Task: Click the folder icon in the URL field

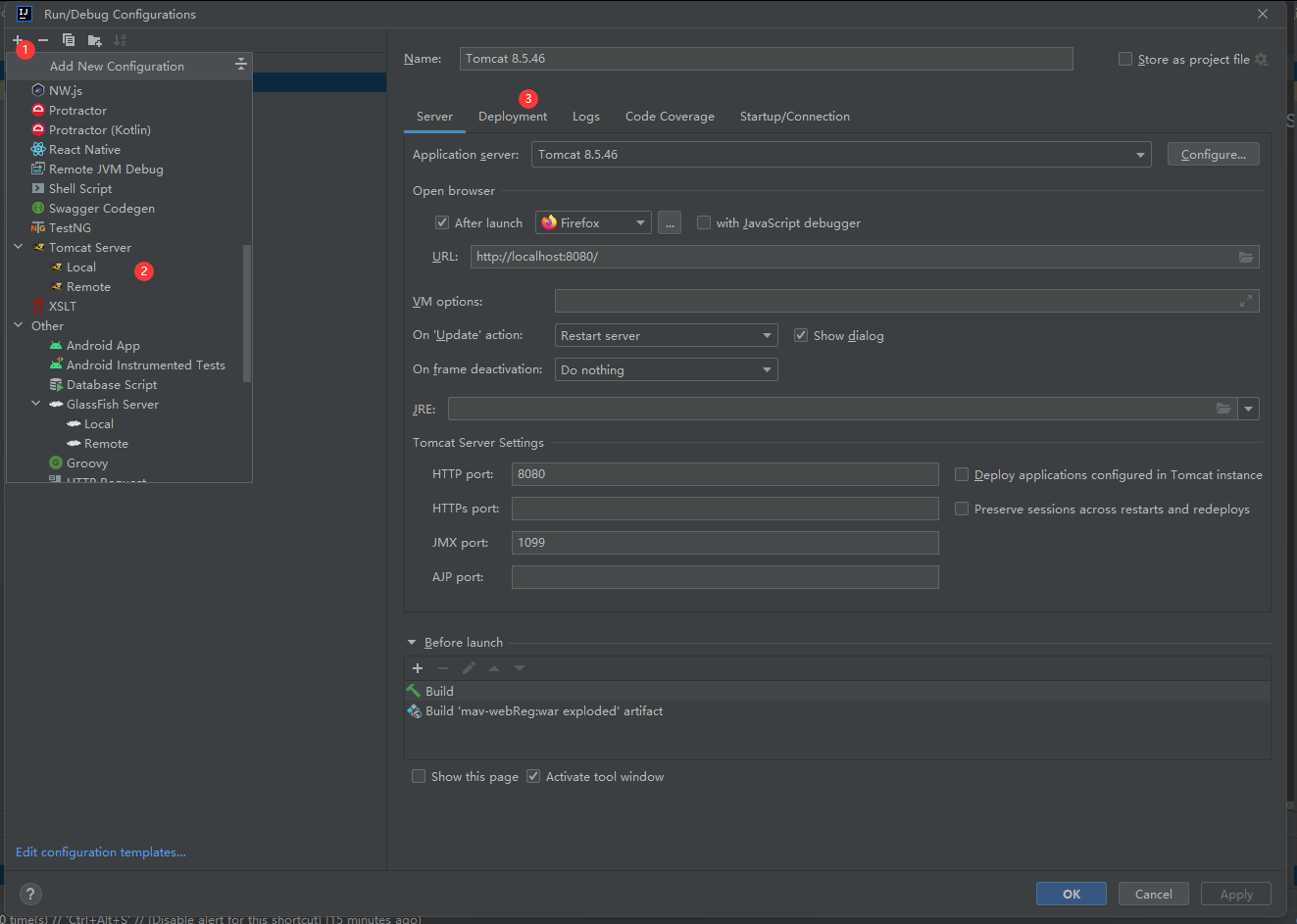Action: click(x=1245, y=257)
